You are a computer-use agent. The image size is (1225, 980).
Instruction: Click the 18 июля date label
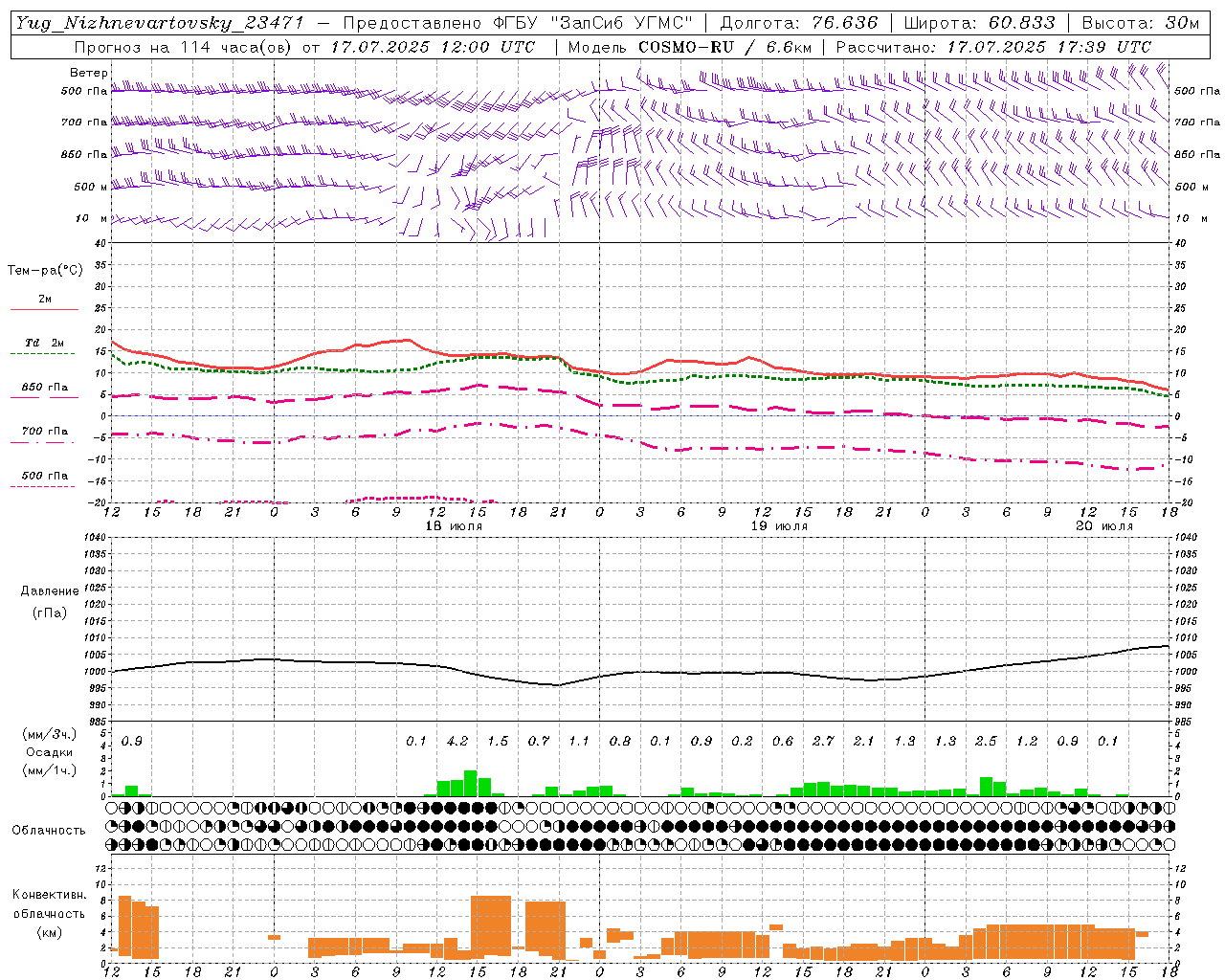coord(454,526)
